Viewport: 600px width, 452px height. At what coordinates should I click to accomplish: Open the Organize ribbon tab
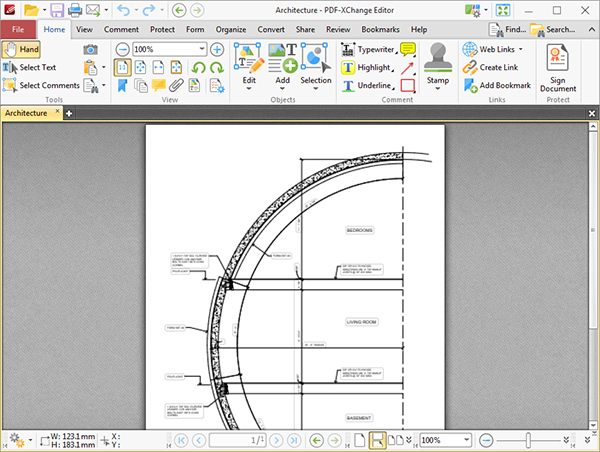point(230,30)
